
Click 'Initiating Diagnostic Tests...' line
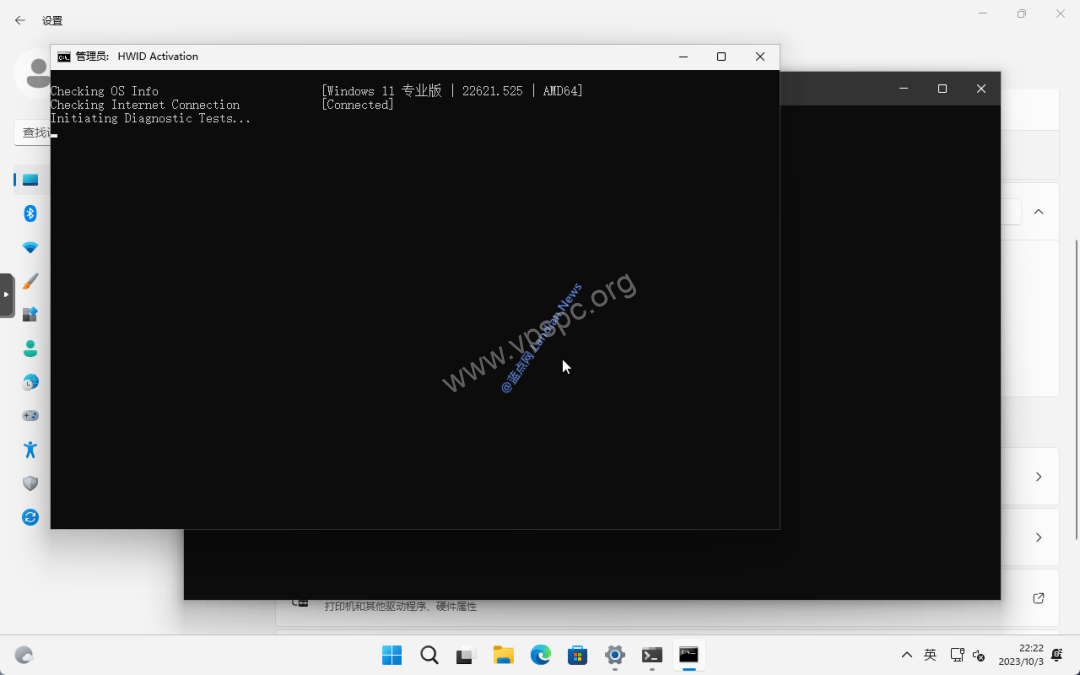tap(150, 118)
